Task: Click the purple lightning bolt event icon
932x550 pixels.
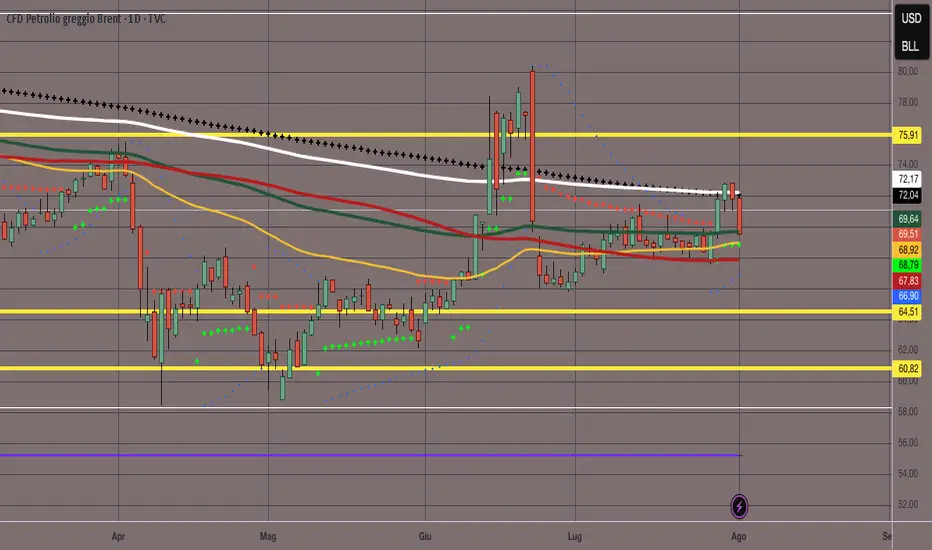Action: [x=739, y=507]
